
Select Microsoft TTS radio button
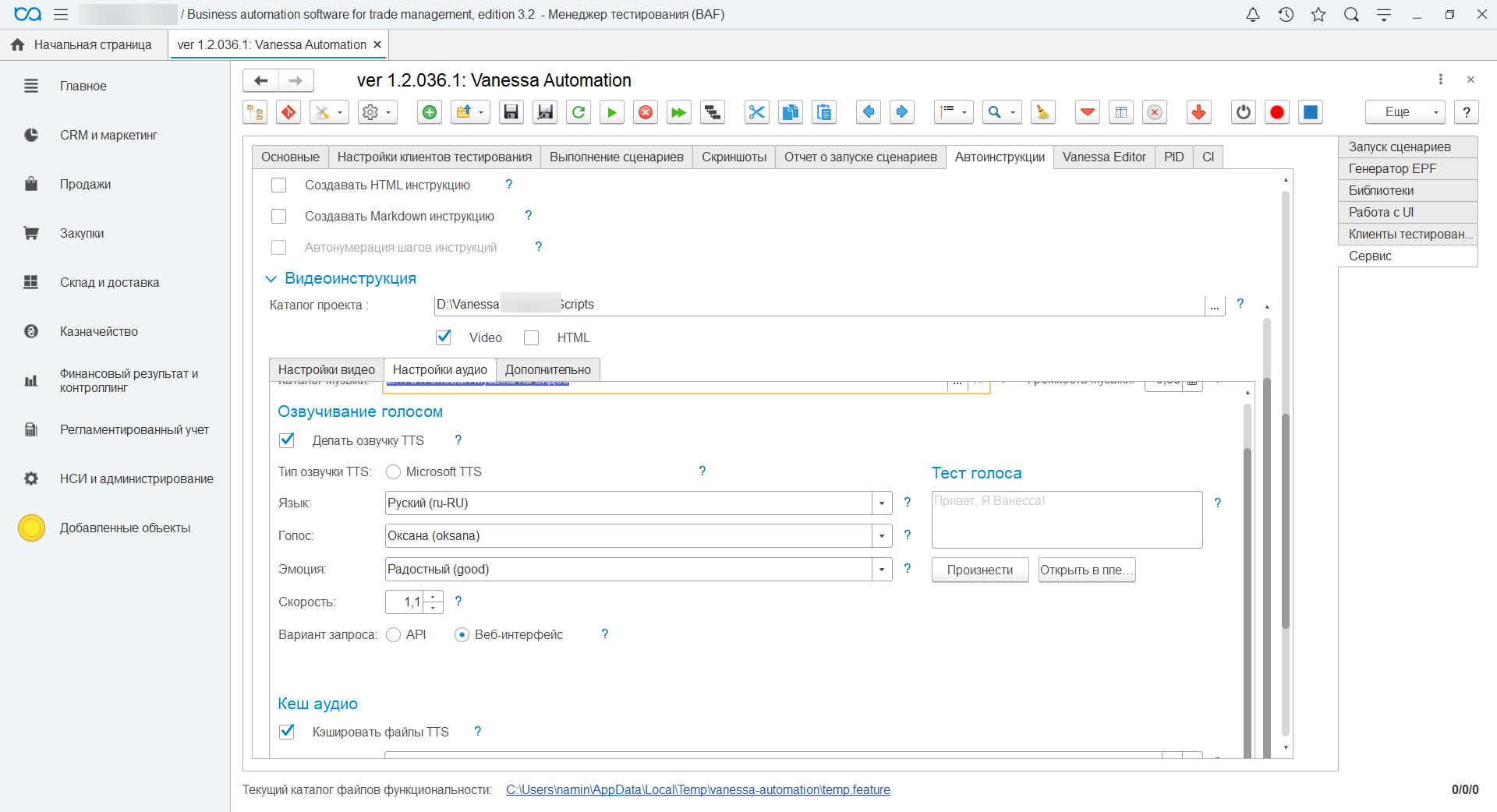click(x=393, y=472)
